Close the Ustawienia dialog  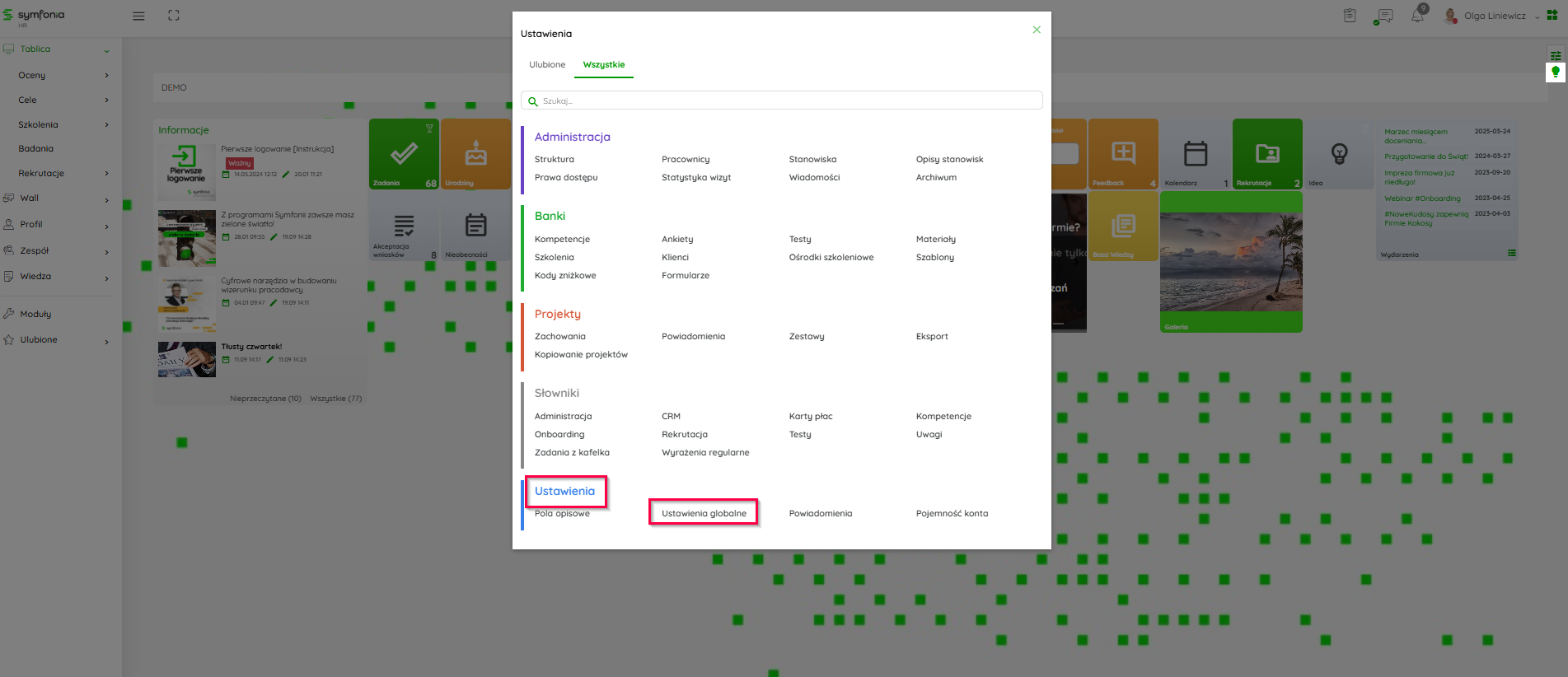click(x=1037, y=30)
